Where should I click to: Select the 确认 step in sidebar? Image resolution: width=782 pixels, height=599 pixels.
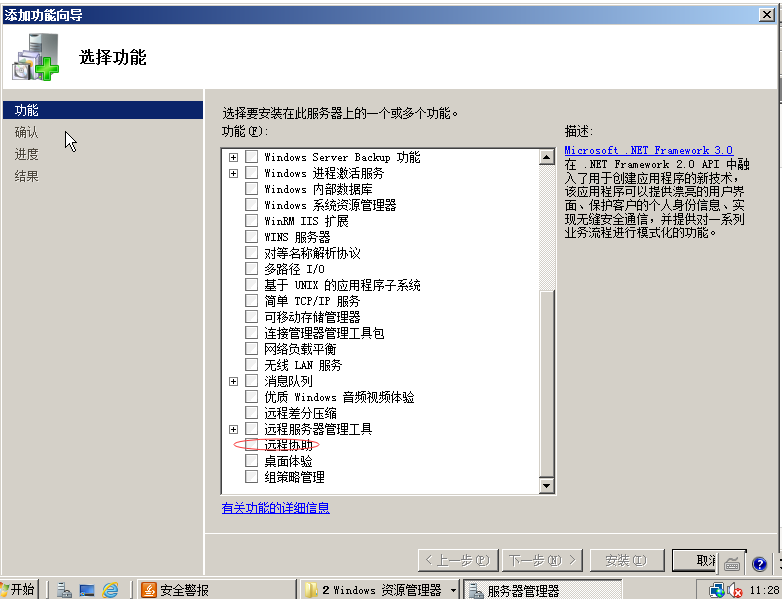point(27,132)
